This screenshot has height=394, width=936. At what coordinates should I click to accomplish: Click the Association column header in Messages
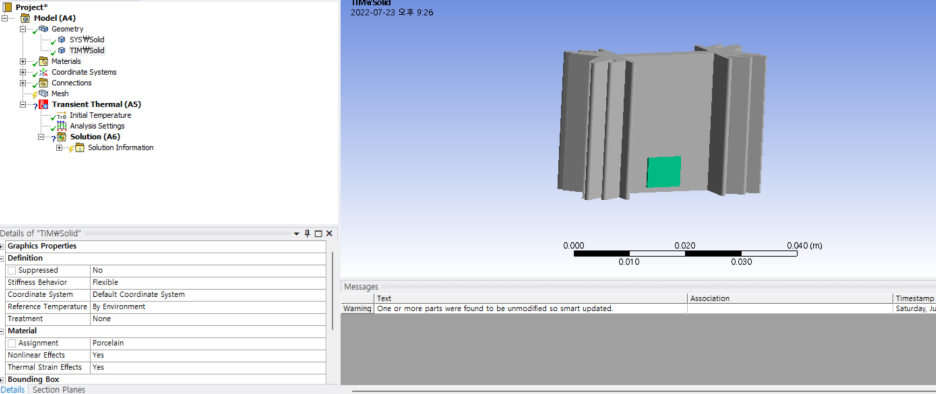[x=790, y=298]
